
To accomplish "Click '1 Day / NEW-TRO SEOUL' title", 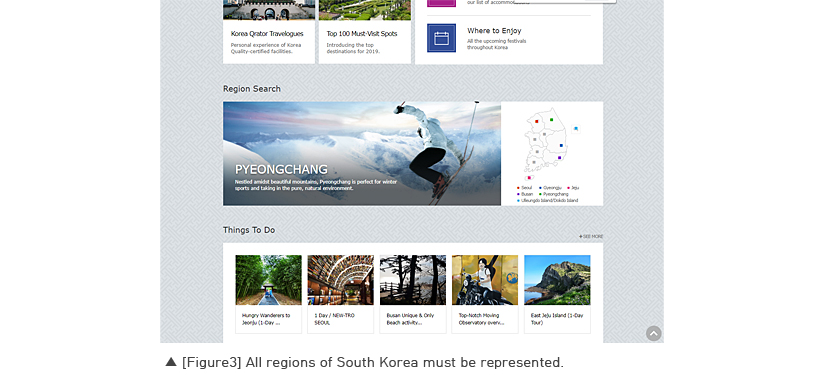I will click(x=334, y=319).
